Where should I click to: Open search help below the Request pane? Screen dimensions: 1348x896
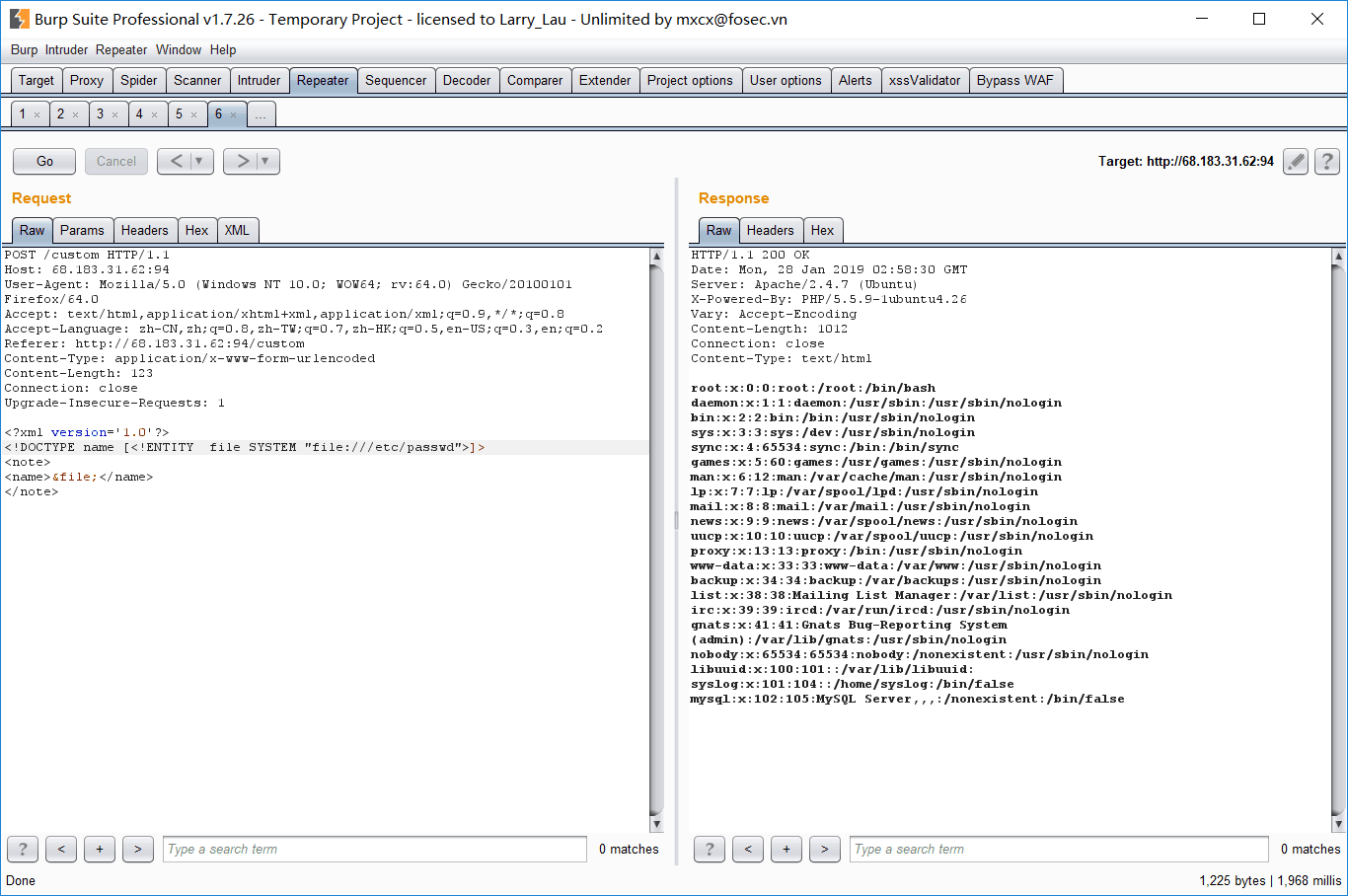[23, 849]
